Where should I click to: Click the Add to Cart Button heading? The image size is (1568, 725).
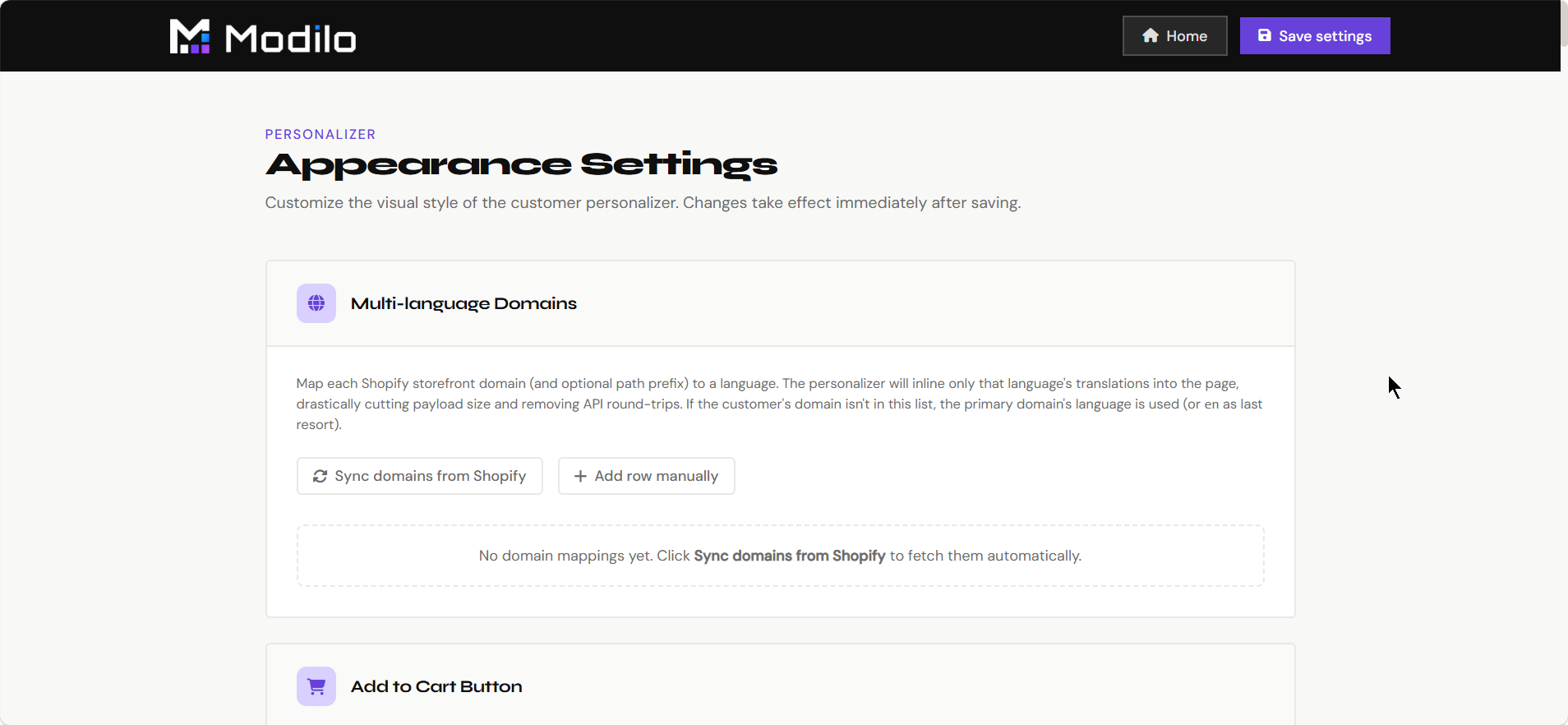[436, 686]
